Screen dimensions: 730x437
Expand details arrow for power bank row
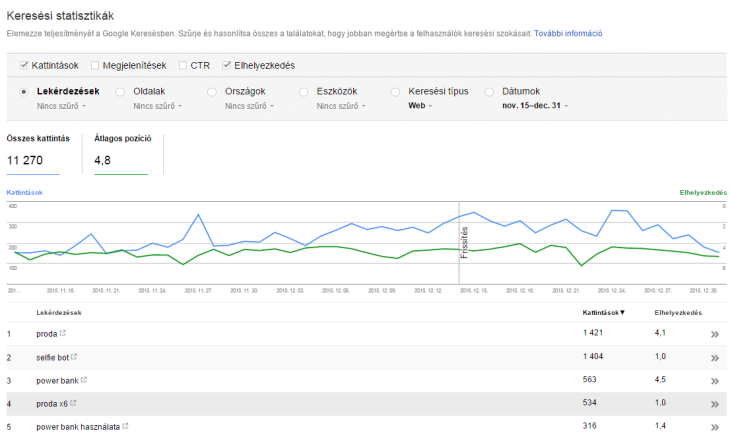[x=715, y=381]
